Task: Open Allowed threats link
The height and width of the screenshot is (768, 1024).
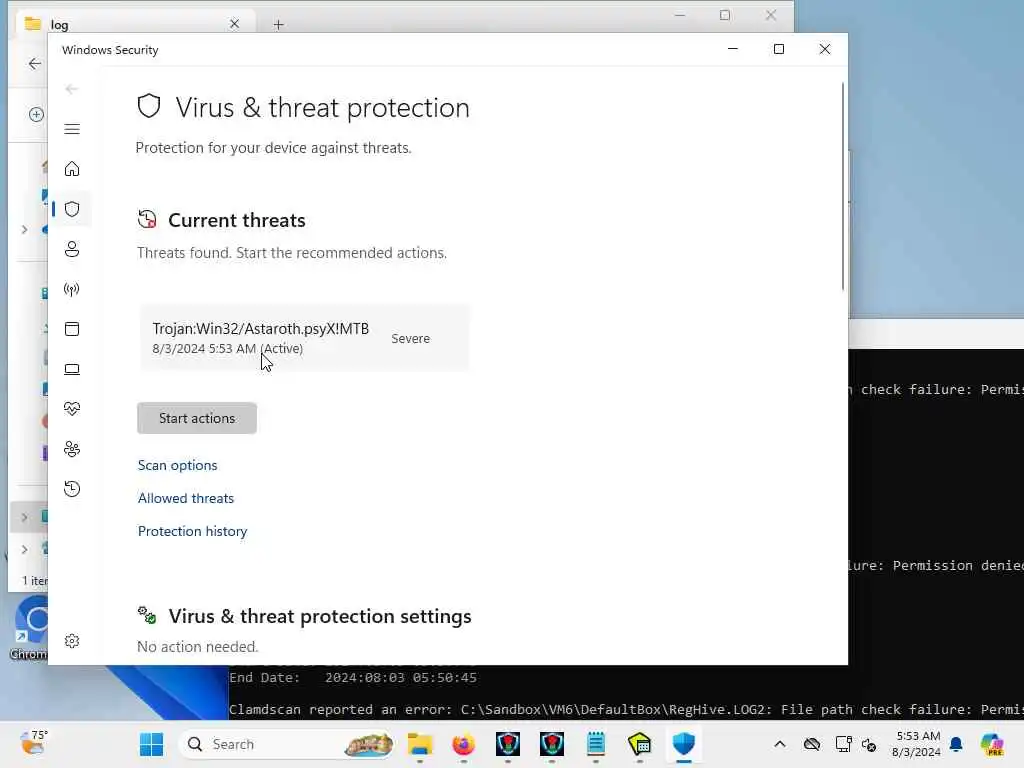Action: tap(185, 498)
